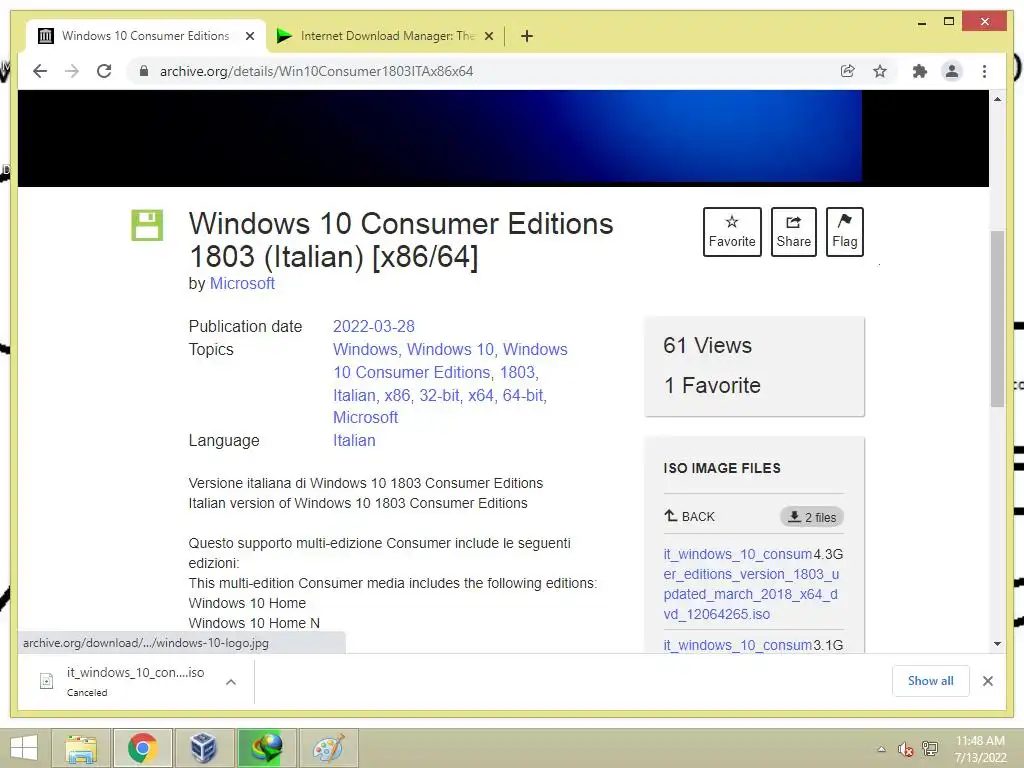Show all downloads
This screenshot has height=768, width=1024.
[x=931, y=681]
